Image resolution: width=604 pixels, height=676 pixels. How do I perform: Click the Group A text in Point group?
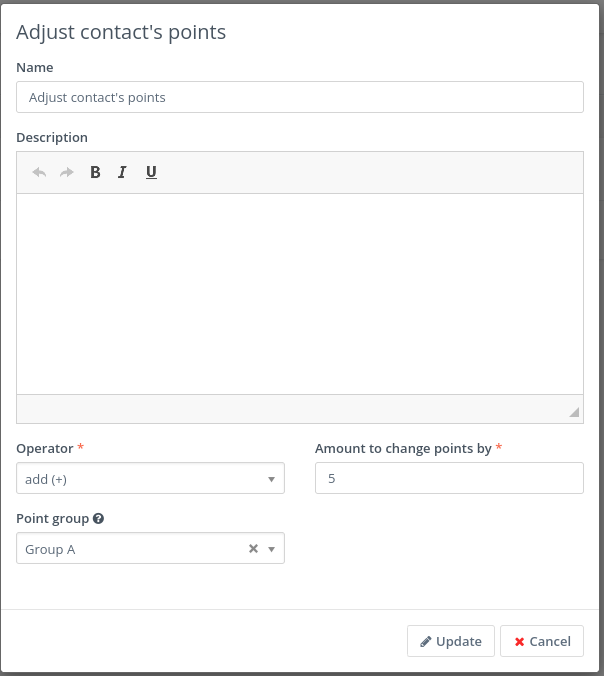tap(50, 549)
